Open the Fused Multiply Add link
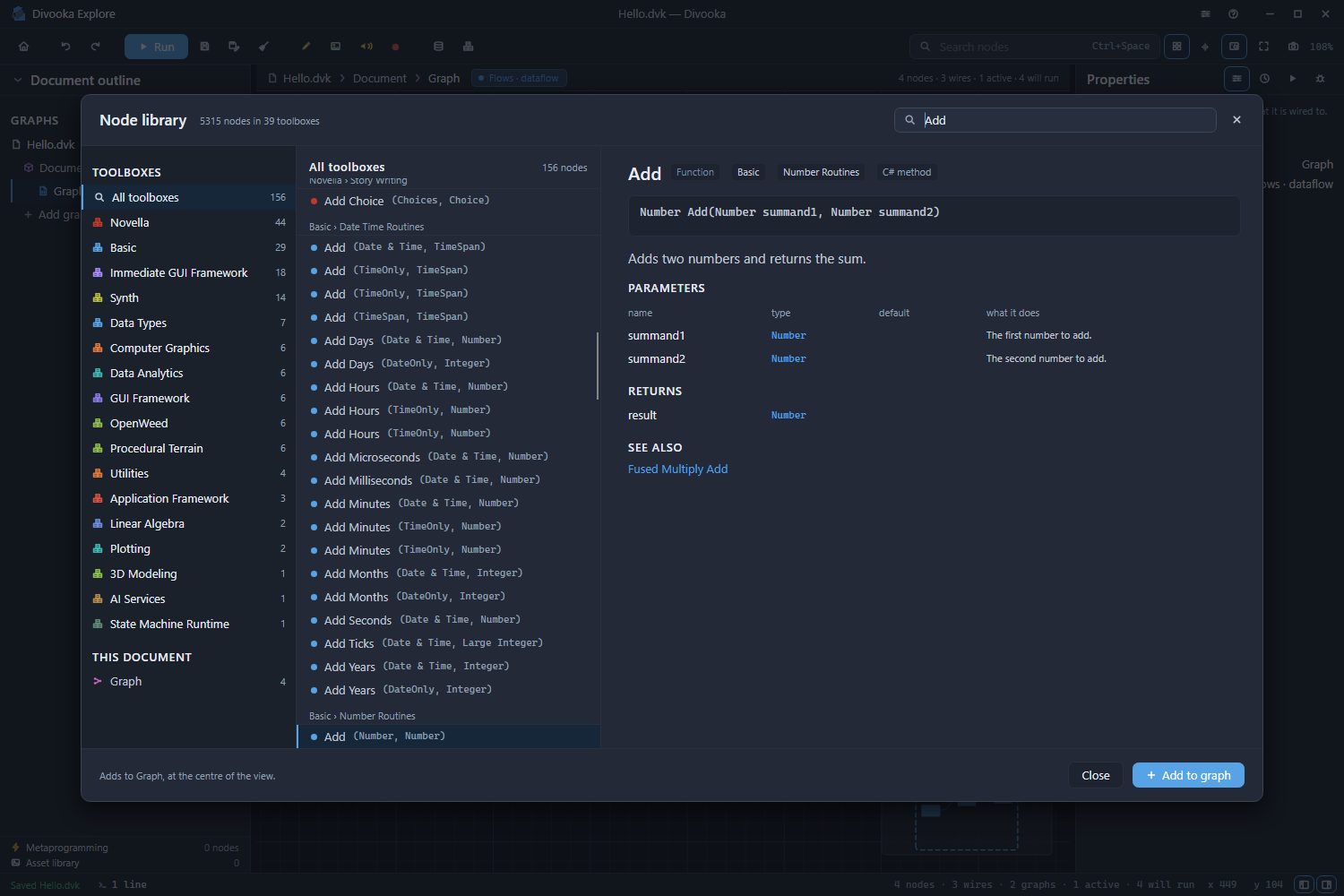This screenshot has height=896, width=1344. (677, 469)
